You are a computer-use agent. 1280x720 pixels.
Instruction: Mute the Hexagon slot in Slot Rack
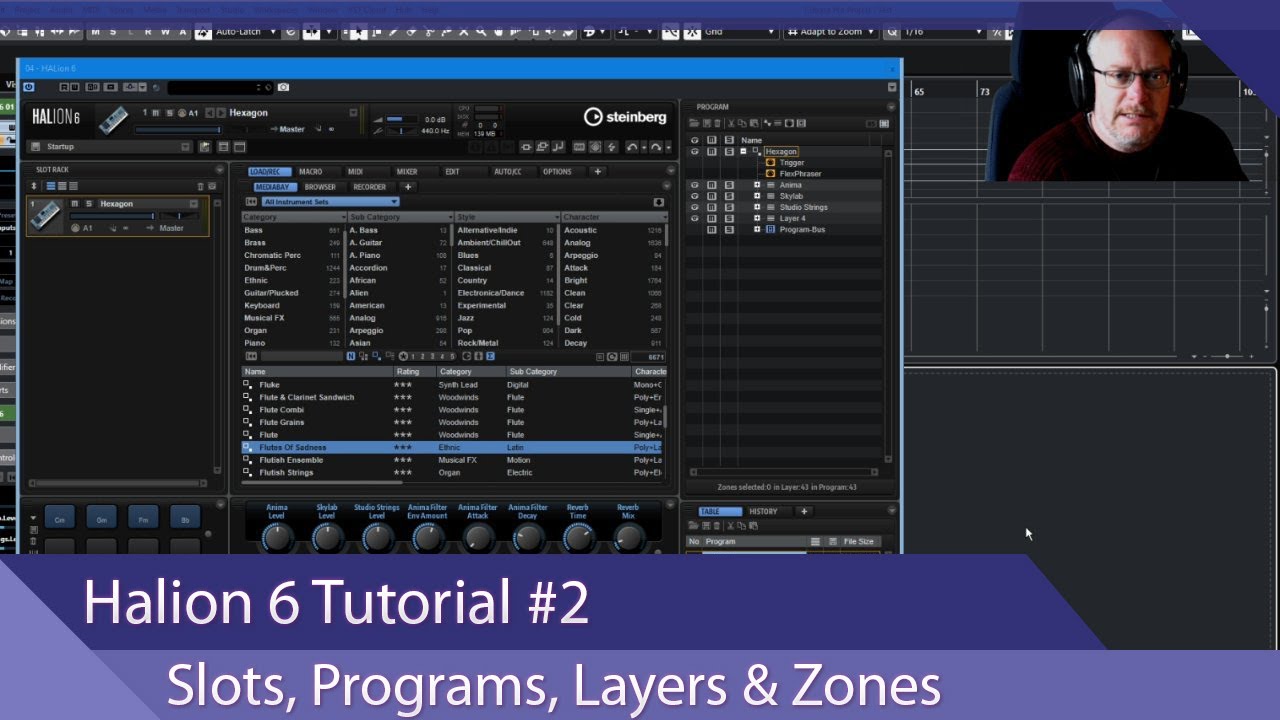[74, 204]
